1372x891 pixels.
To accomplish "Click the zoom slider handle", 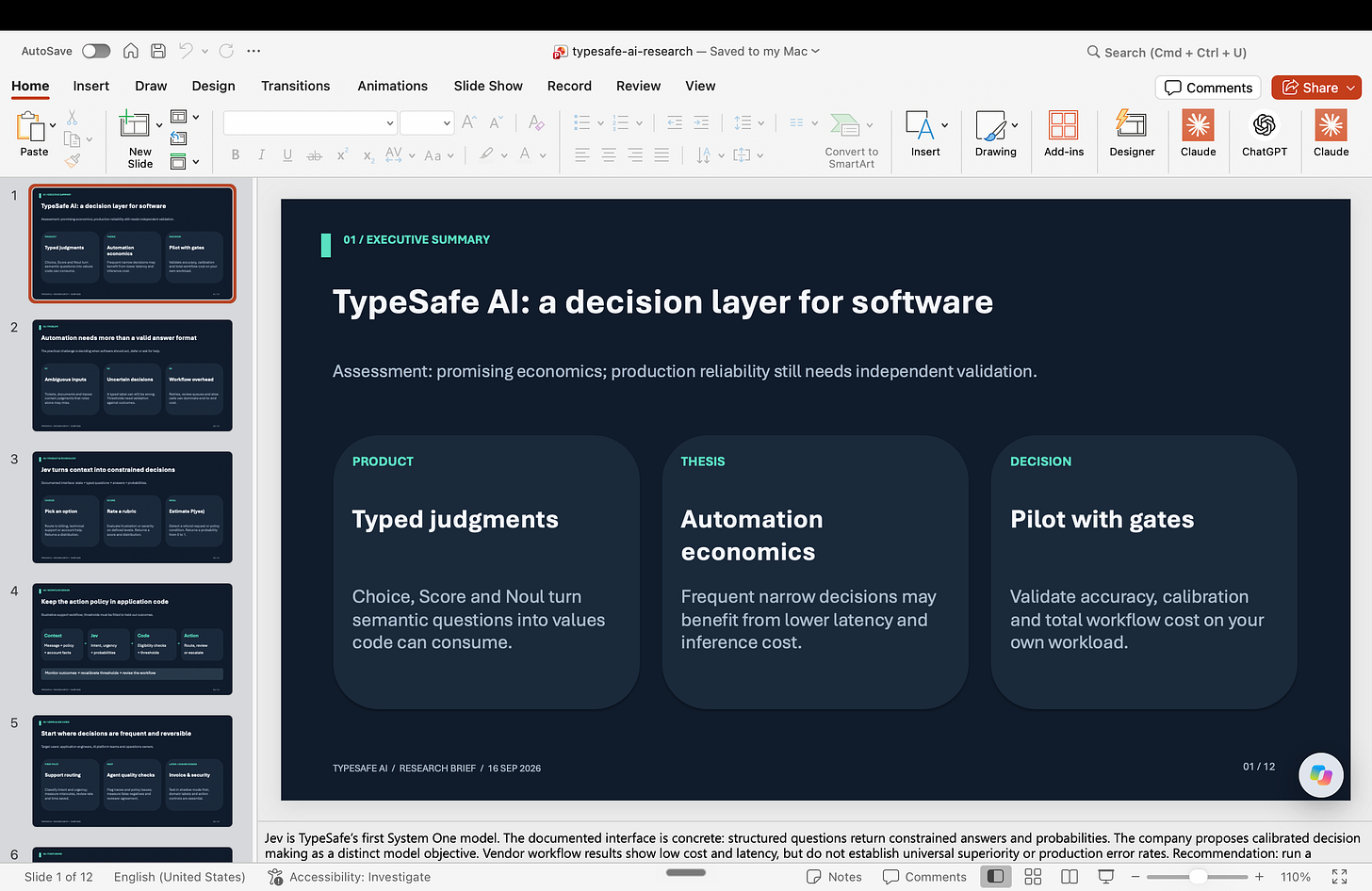I will coord(1198,877).
